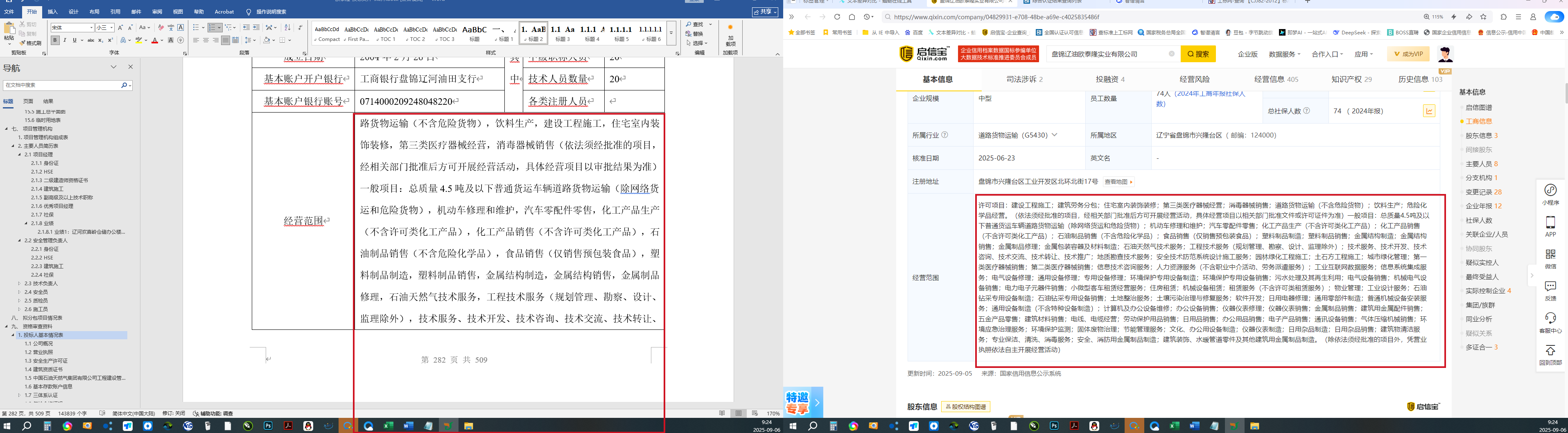
Task: Apply paragraph shading with the paint bucket
Action: (x=266, y=40)
